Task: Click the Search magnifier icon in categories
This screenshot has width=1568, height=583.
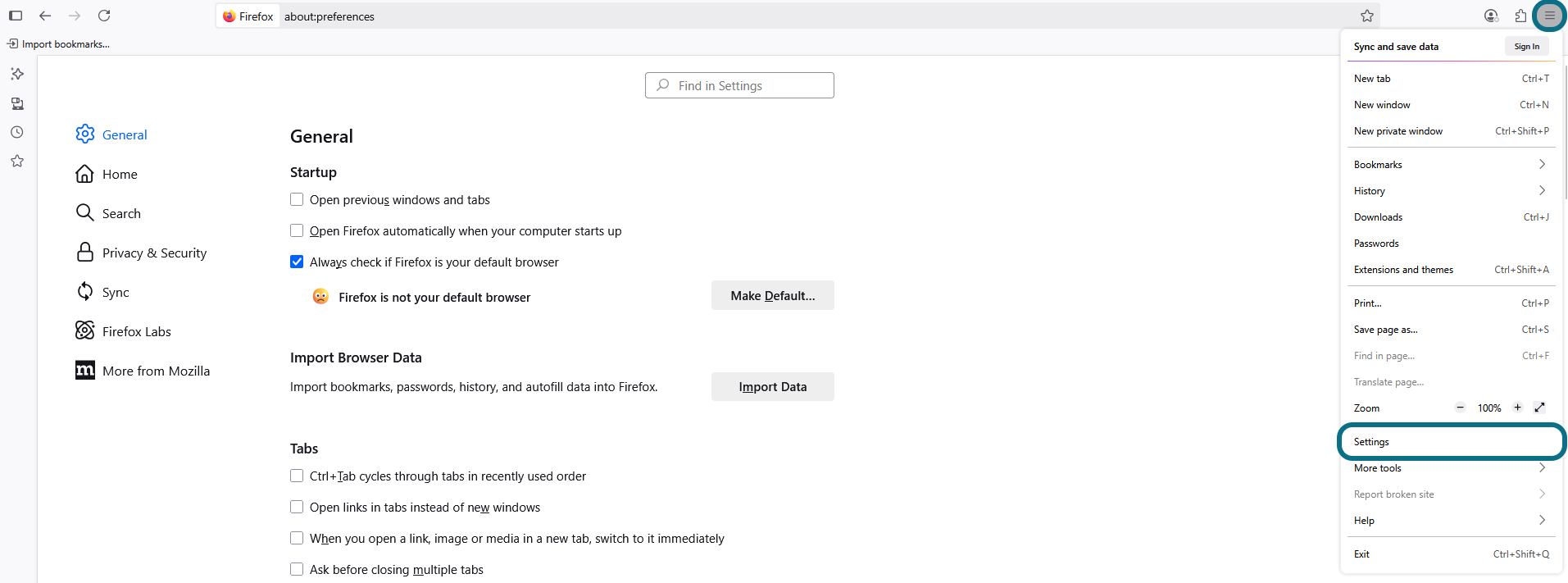Action: click(85, 212)
